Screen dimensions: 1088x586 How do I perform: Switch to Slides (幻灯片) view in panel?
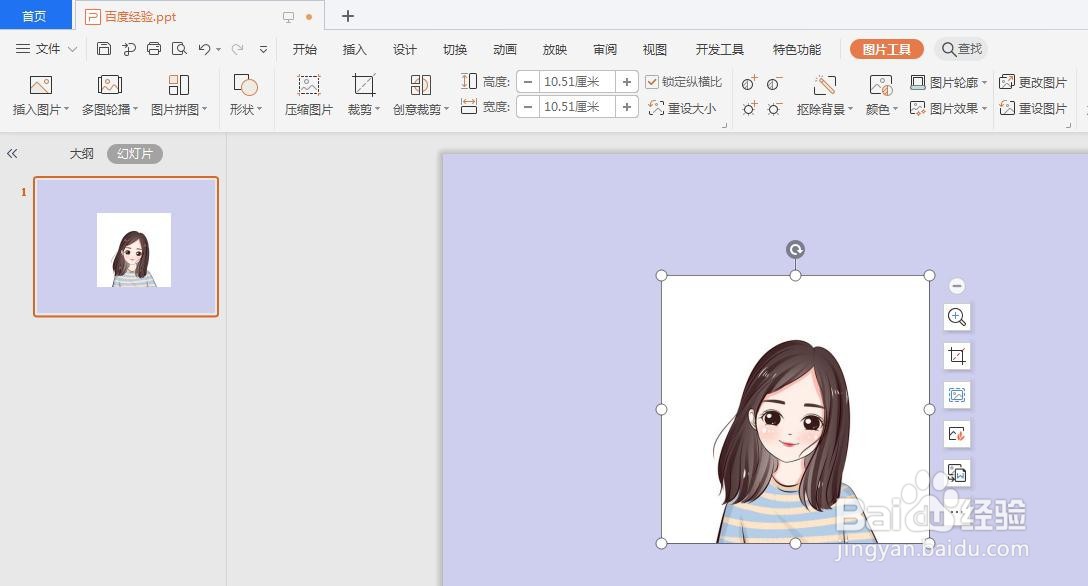click(x=135, y=154)
